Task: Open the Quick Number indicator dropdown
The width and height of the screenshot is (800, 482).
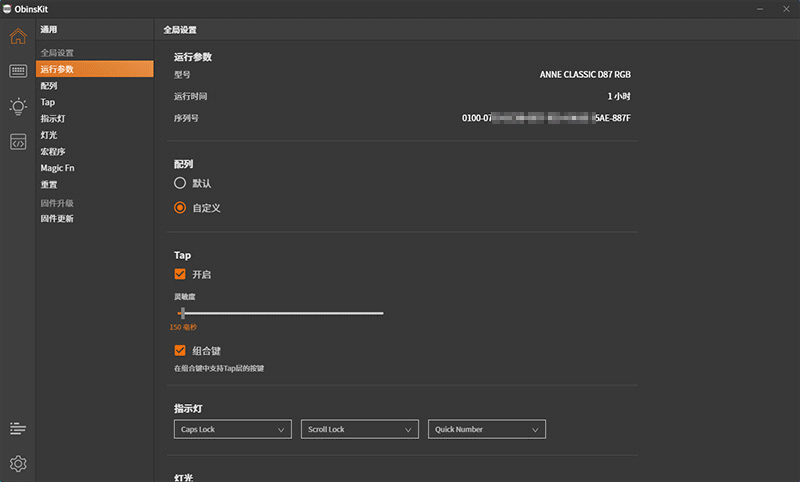Action: click(x=487, y=429)
